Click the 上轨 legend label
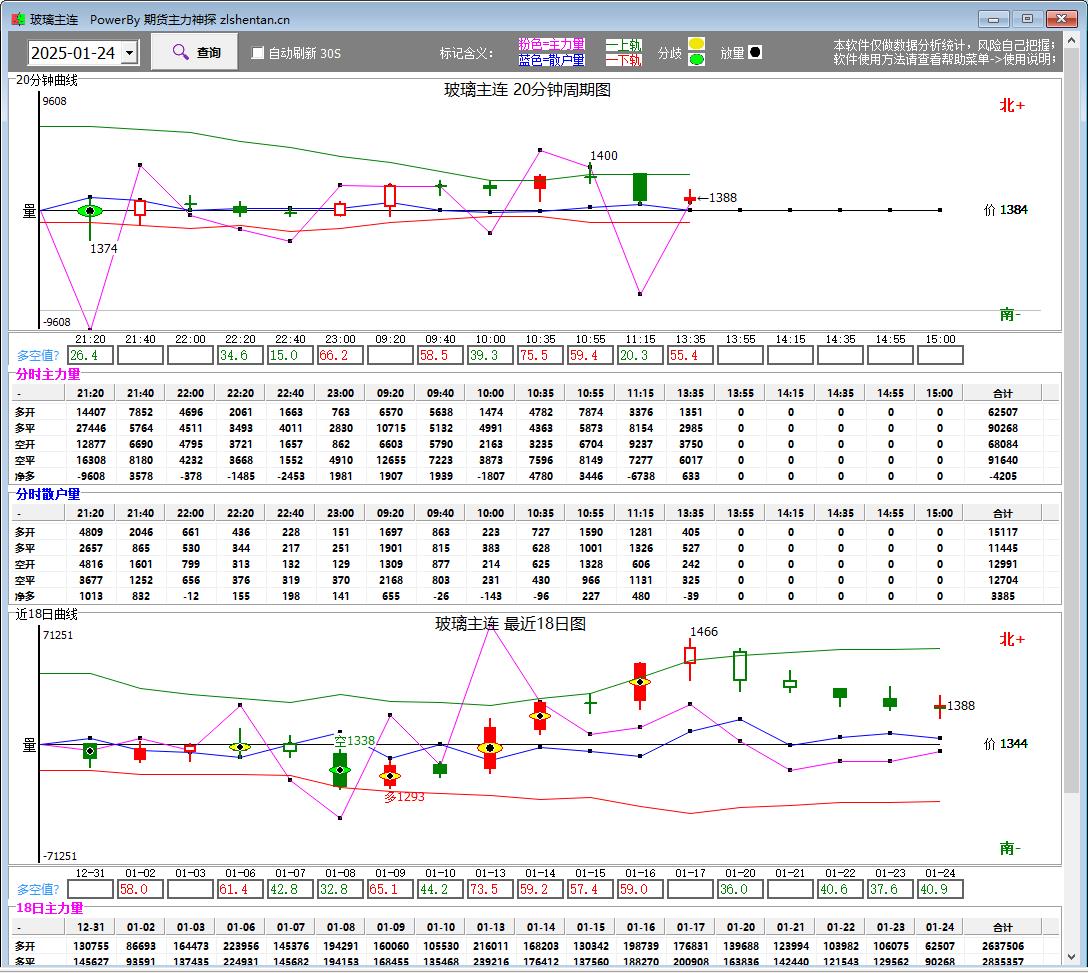 point(624,44)
